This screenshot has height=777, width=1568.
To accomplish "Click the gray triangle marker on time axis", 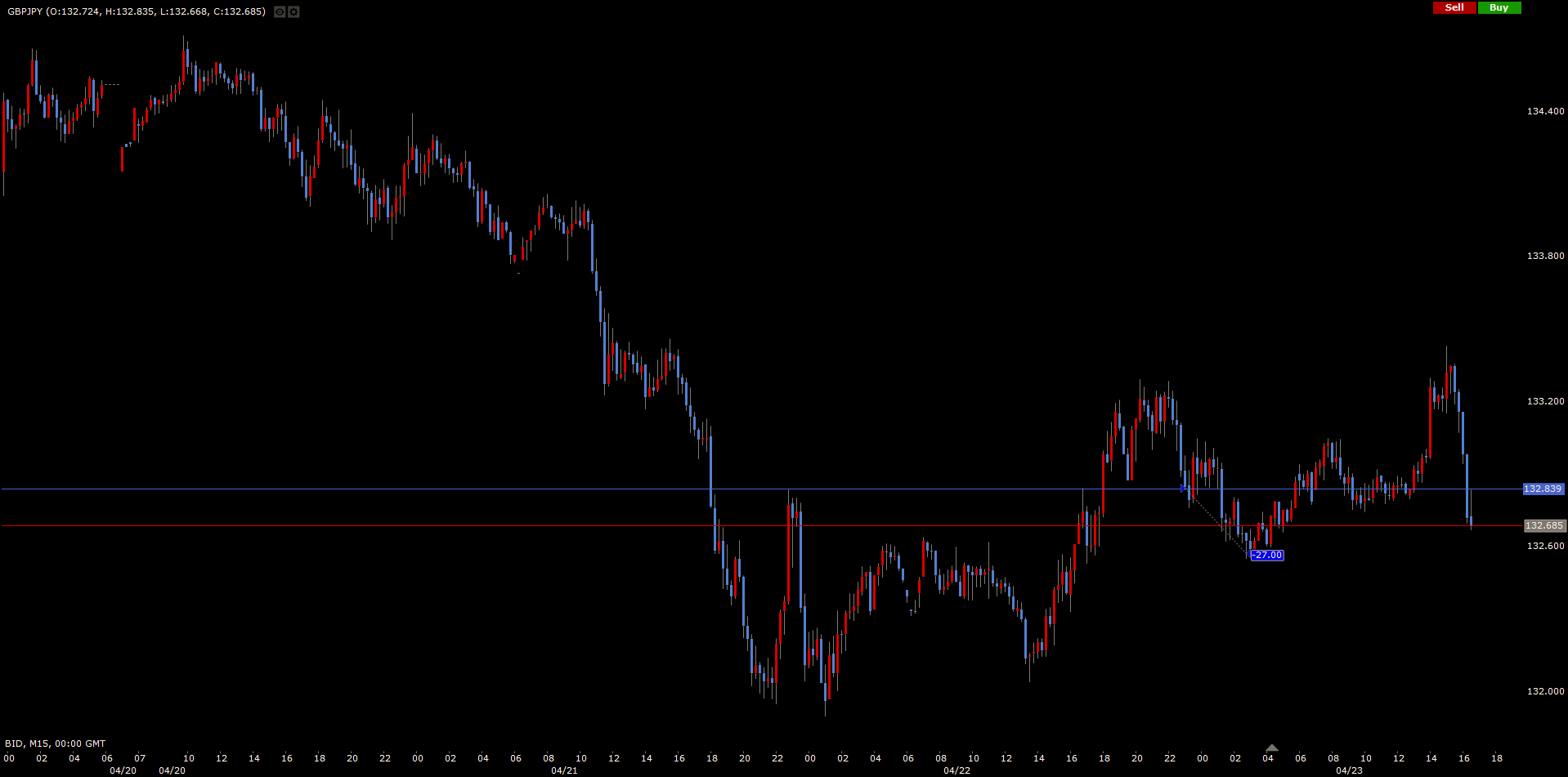I will pyautogui.click(x=1271, y=748).
